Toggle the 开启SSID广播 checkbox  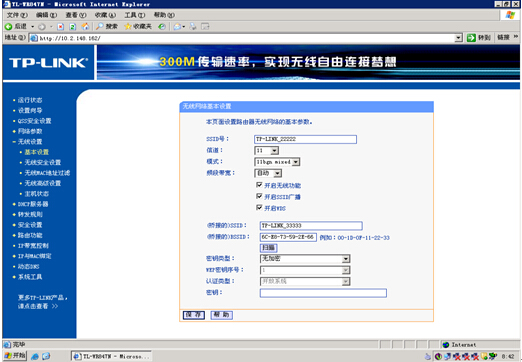259,196
